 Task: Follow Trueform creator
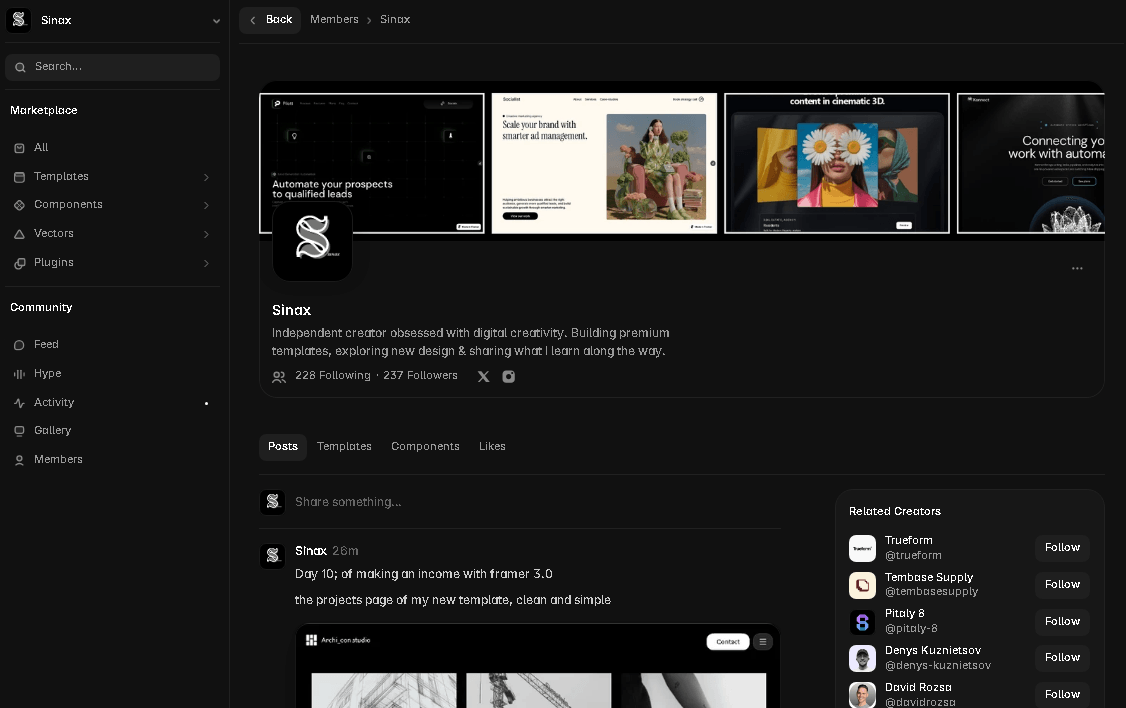[1062, 548]
